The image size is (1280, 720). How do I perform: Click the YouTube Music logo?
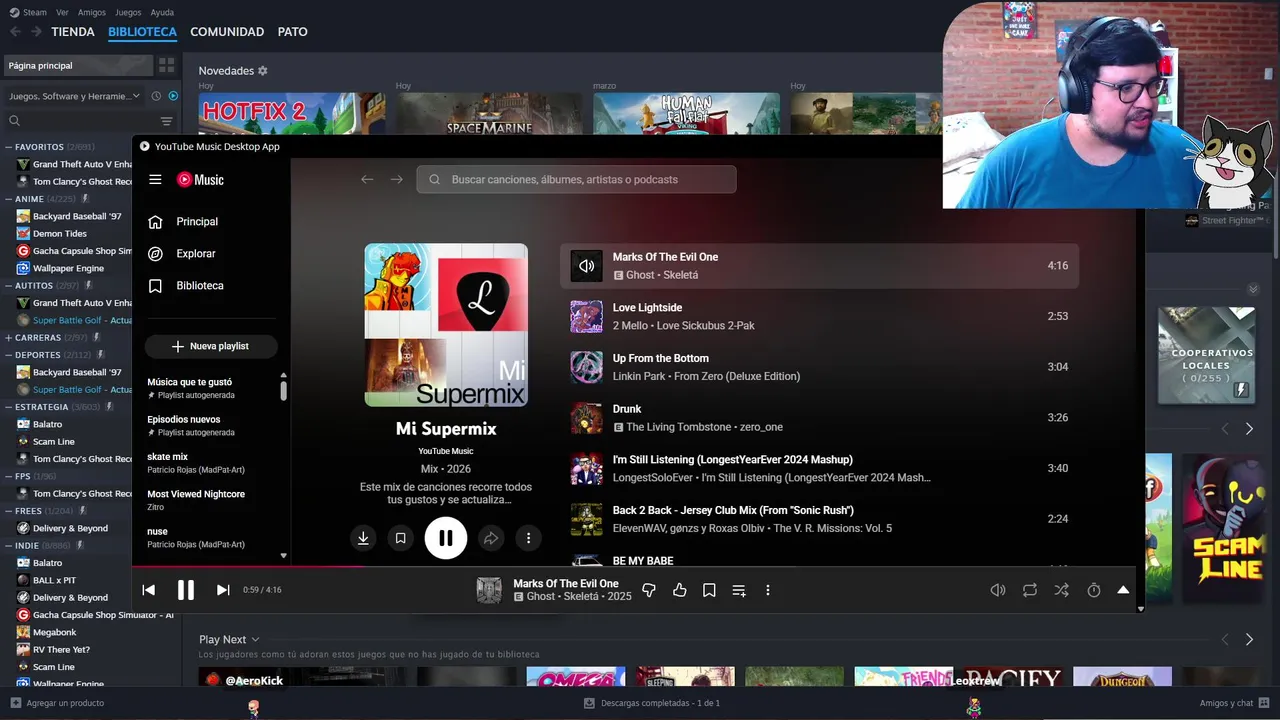click(200, 180)
